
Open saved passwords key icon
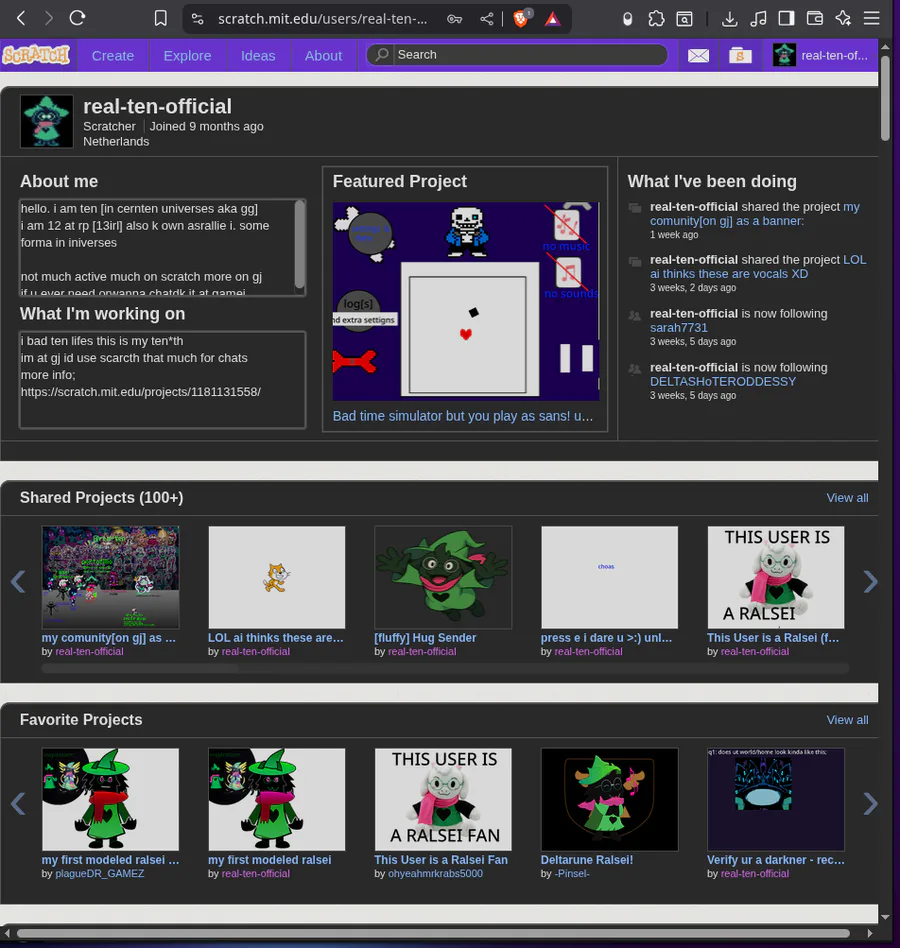[x=455, y=19]
